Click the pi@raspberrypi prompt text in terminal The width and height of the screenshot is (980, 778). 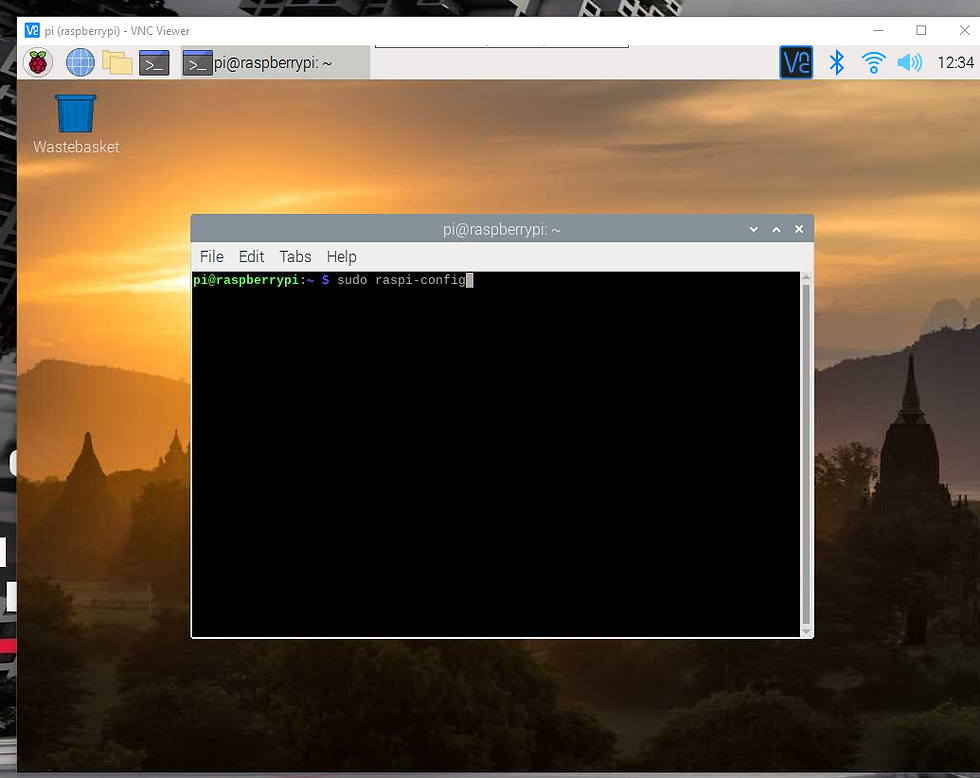click(x=246, y=280)
